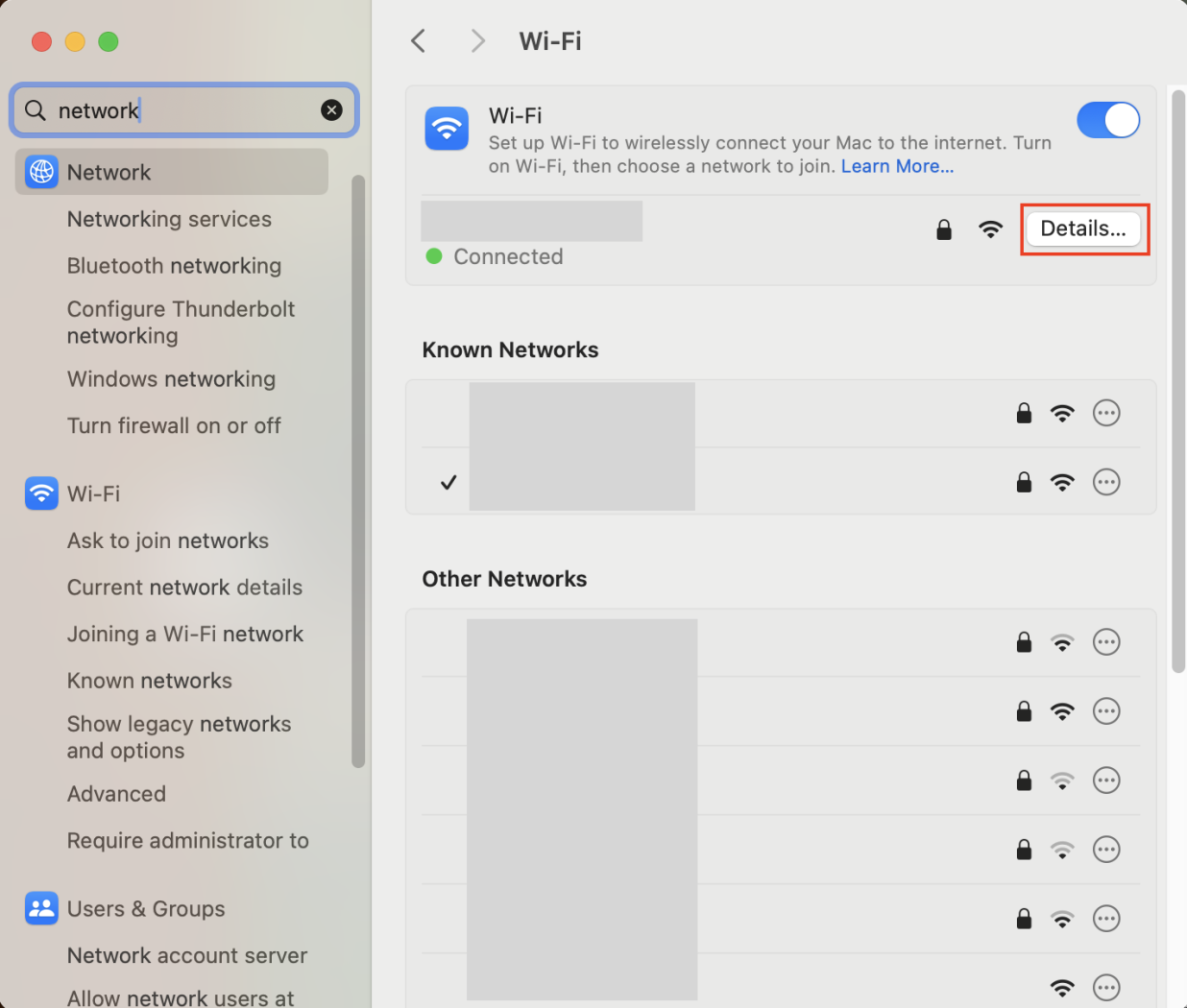Click the lock icon beside the connected network
The image size is (1187, 1008).
[943, 229]
